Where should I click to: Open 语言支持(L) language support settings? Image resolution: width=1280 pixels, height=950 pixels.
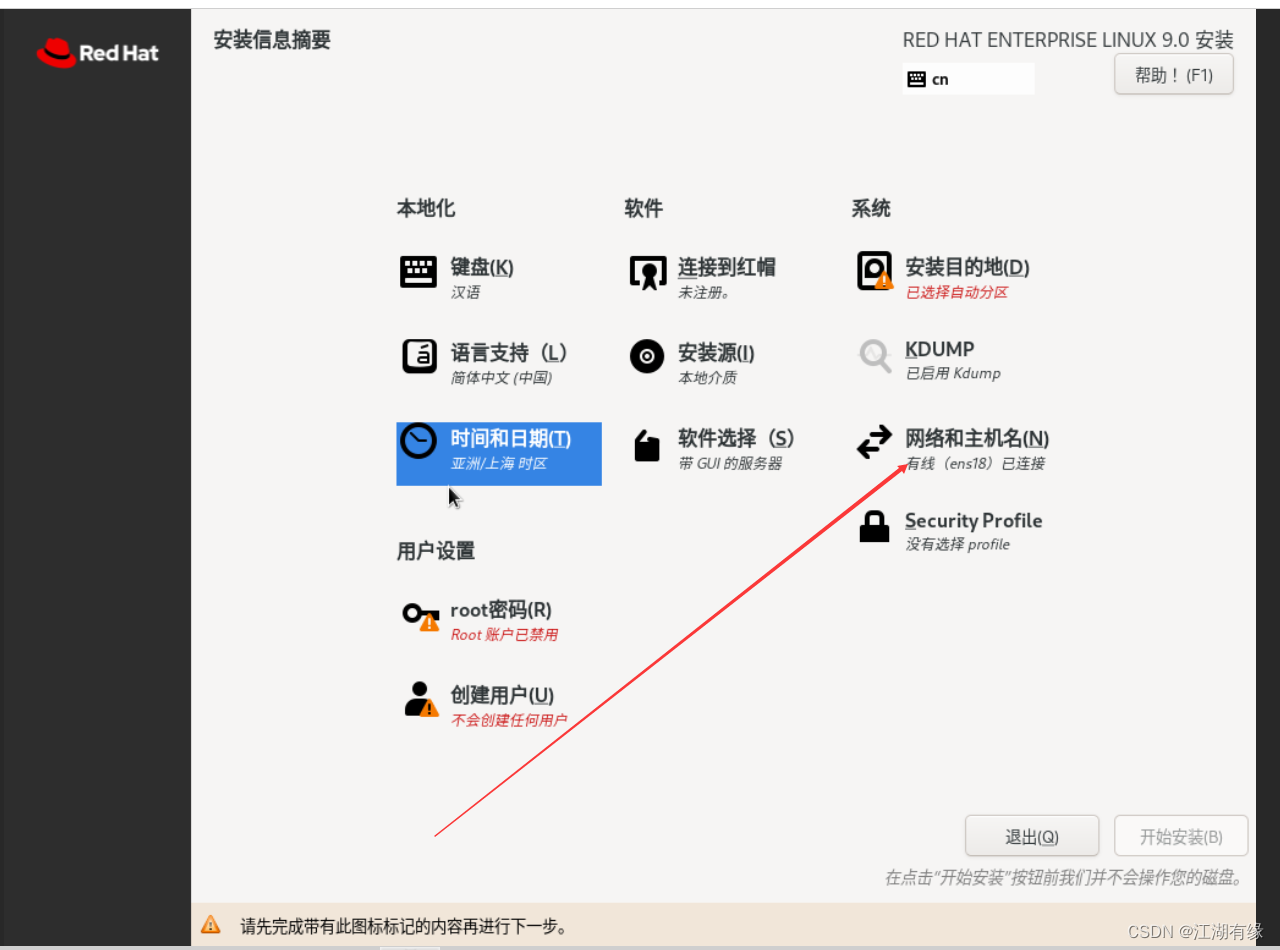point(419,357)
